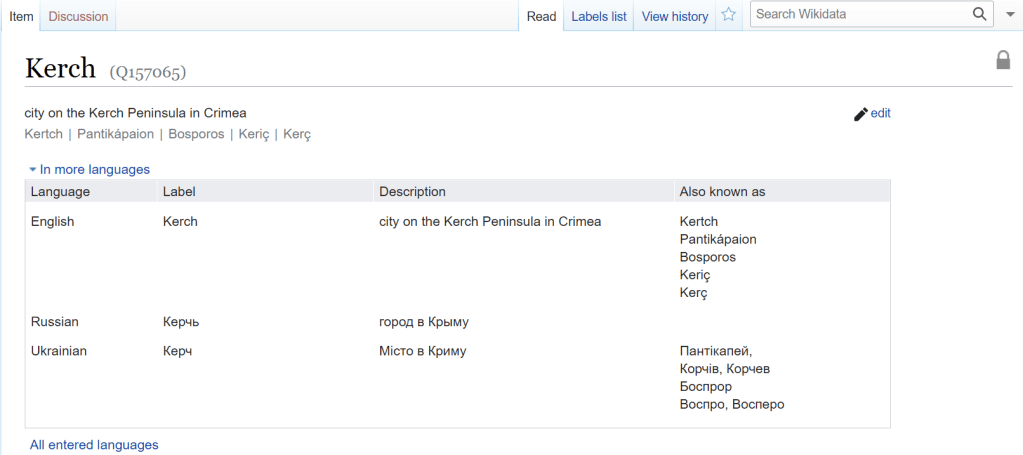Screen dimensions: 1023x455
Task: Open the More dropdown arrow beside search
Action: tap(1008, 15)
